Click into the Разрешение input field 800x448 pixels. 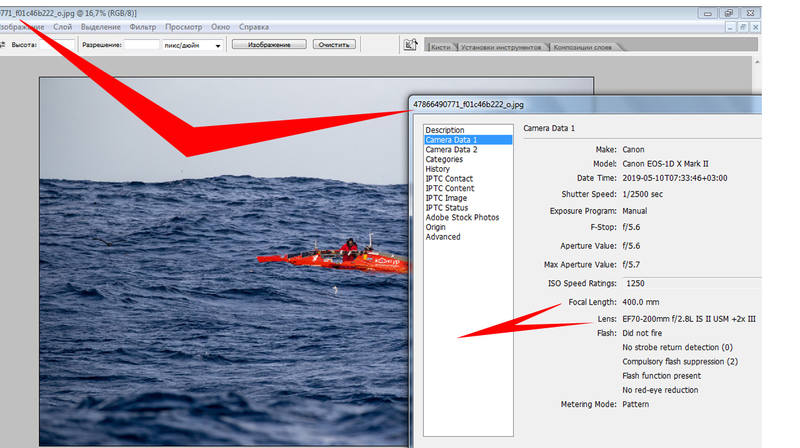click(x=142, y=45)
